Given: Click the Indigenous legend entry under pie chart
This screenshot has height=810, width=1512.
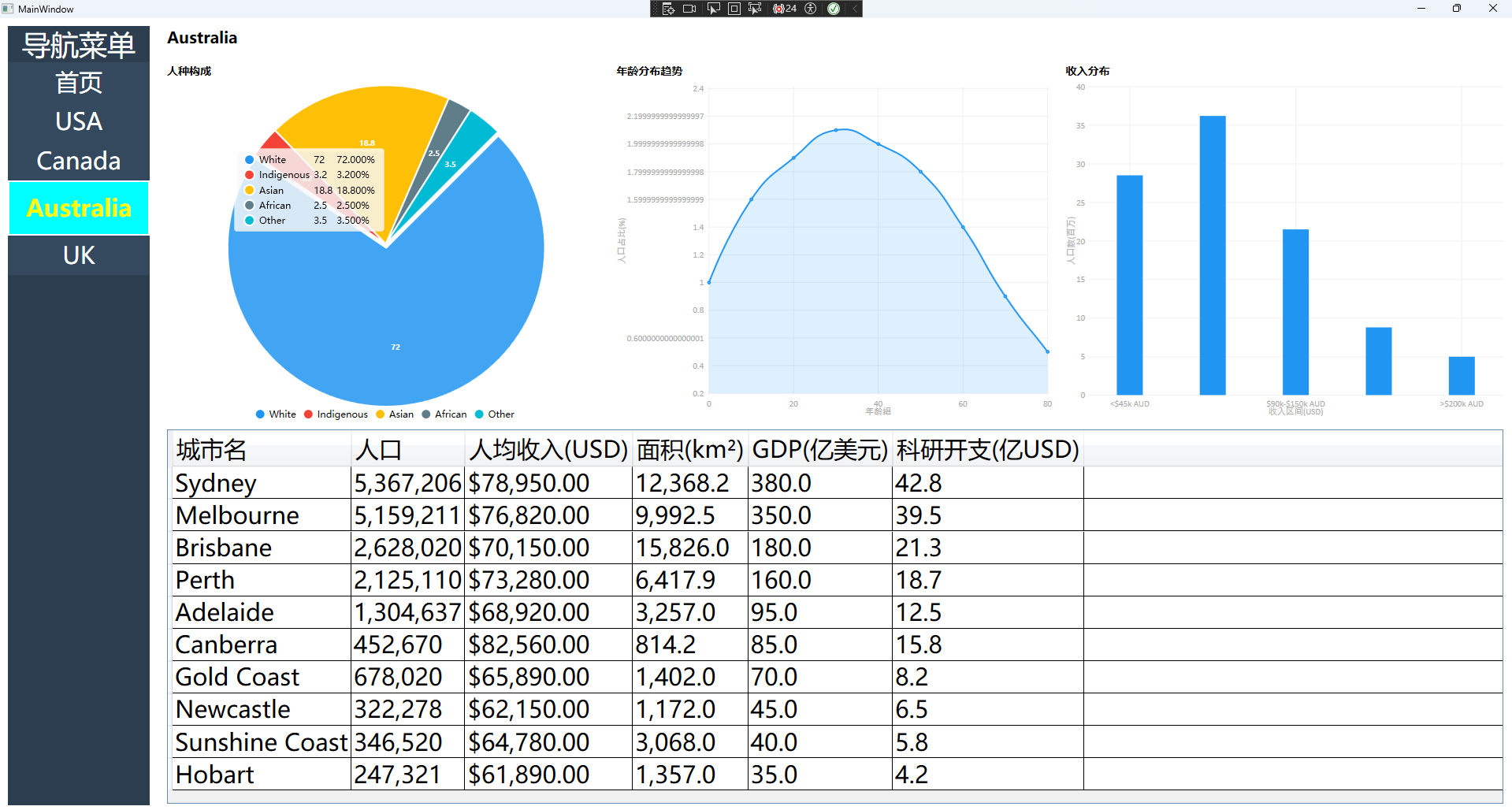Looking at the screenshot, I should click(x=336, y=414).
